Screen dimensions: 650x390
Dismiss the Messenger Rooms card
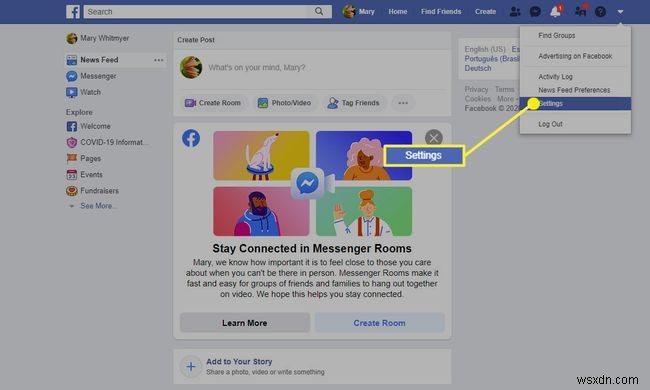(x=434, y=138)
